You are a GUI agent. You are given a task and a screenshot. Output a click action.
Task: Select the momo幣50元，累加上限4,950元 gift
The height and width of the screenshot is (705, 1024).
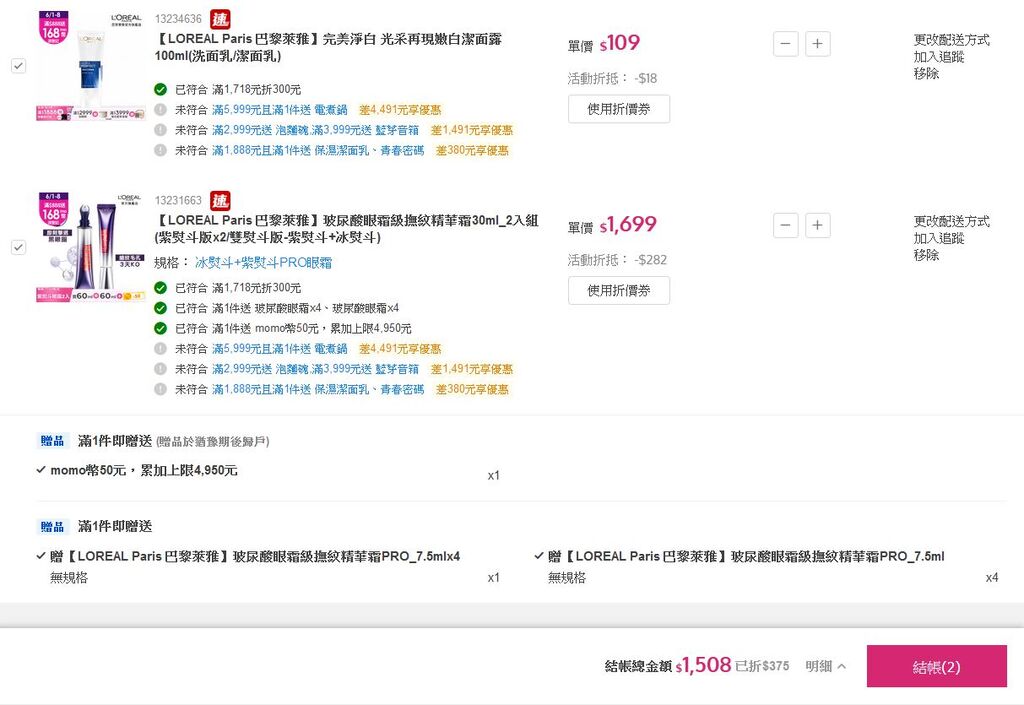(137, 471)
